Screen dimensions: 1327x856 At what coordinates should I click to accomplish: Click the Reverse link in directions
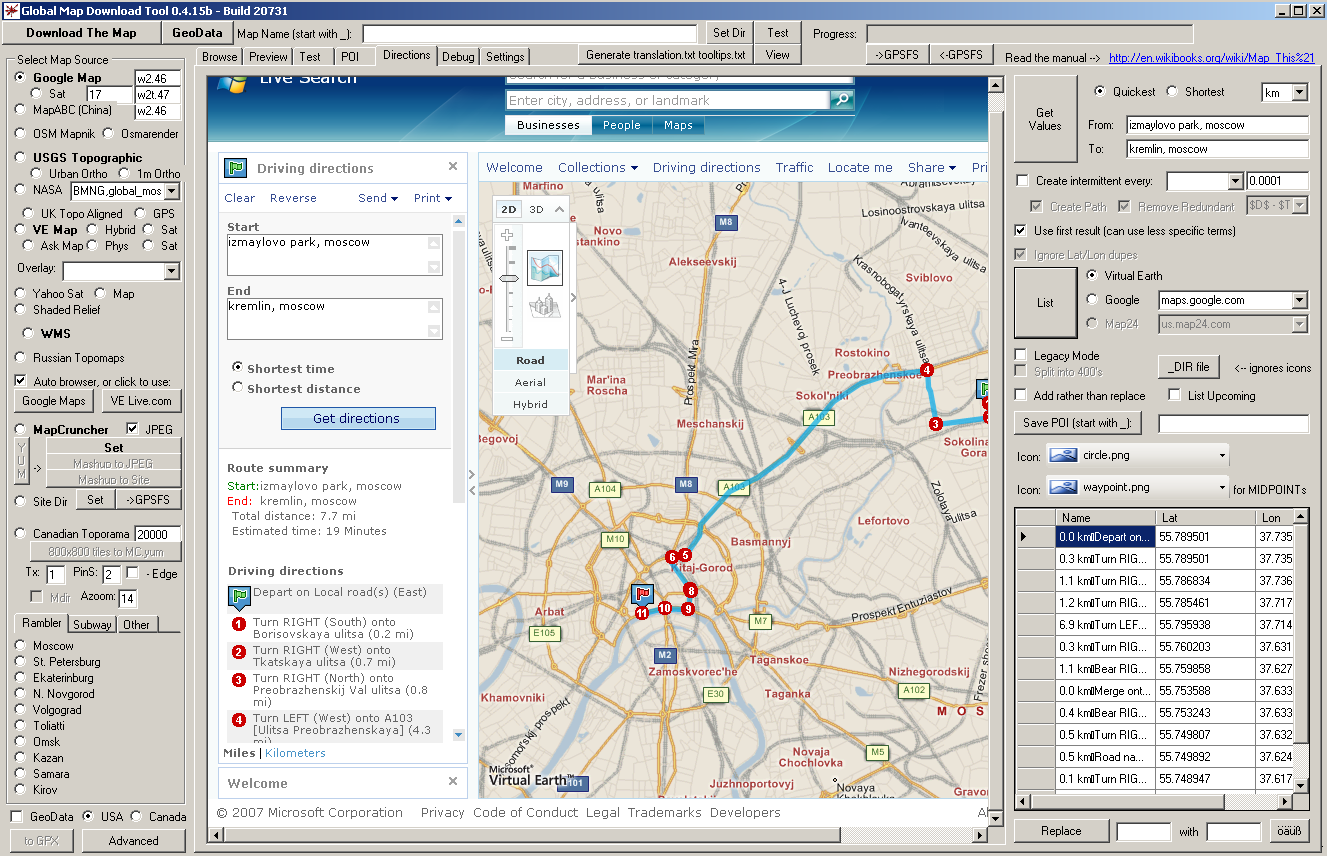coord(293,198)
